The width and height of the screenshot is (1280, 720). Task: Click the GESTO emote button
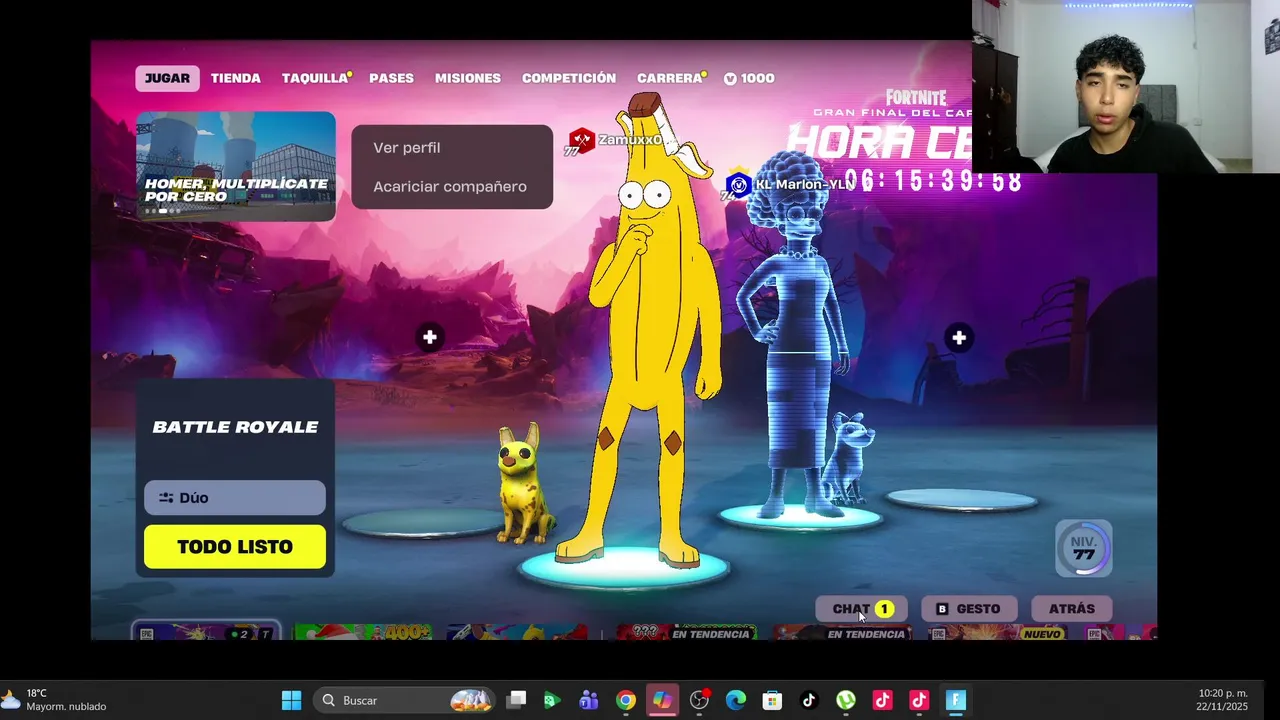(x=969, y=609)
